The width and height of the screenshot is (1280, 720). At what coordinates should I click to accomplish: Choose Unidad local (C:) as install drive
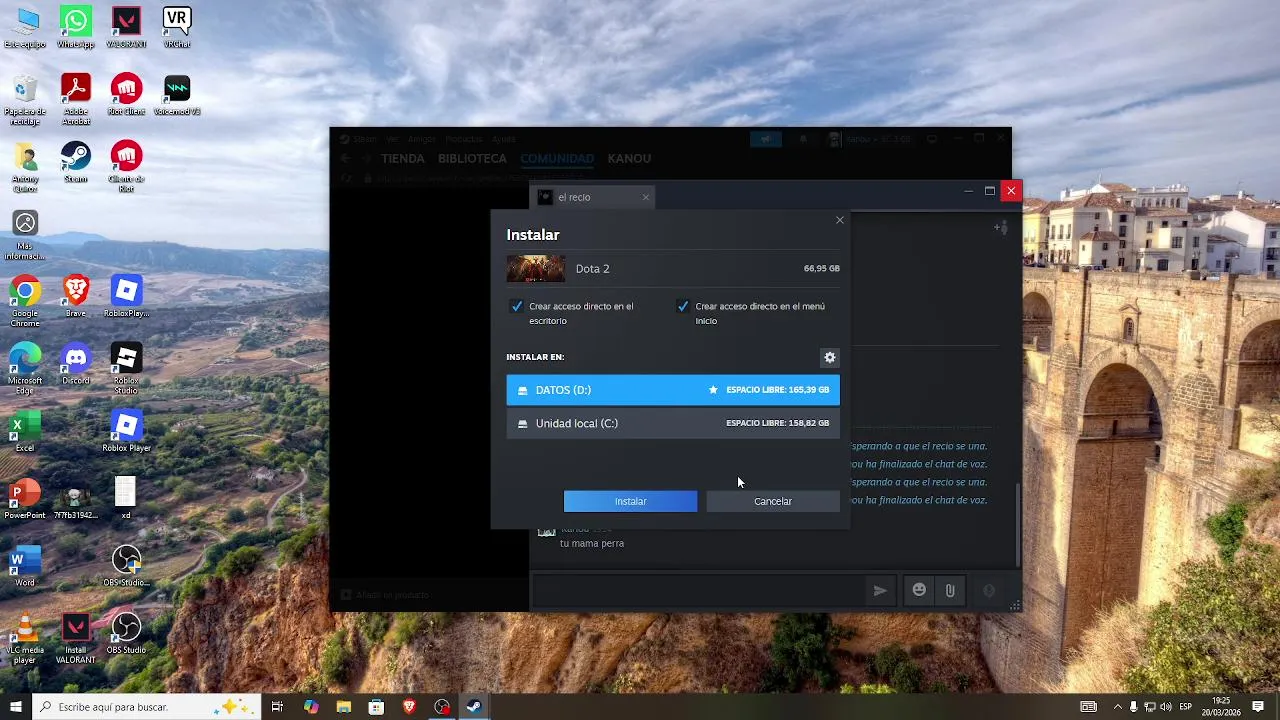click(x=673, y=423)
